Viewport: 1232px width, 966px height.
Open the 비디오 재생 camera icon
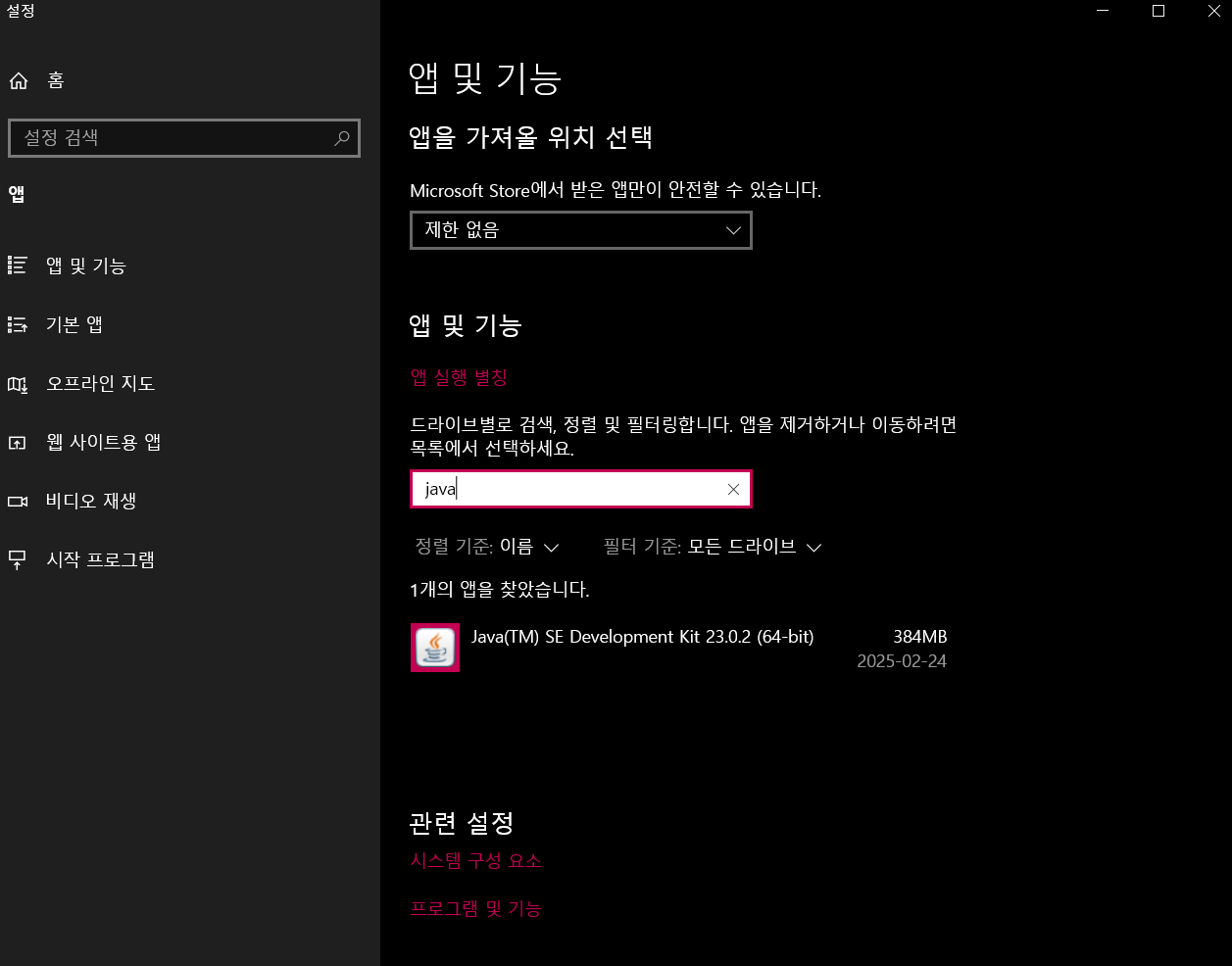point(18,502)
